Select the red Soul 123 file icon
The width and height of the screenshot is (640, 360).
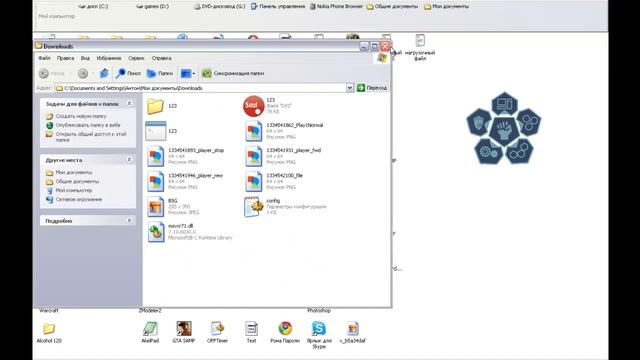point(253,106)
